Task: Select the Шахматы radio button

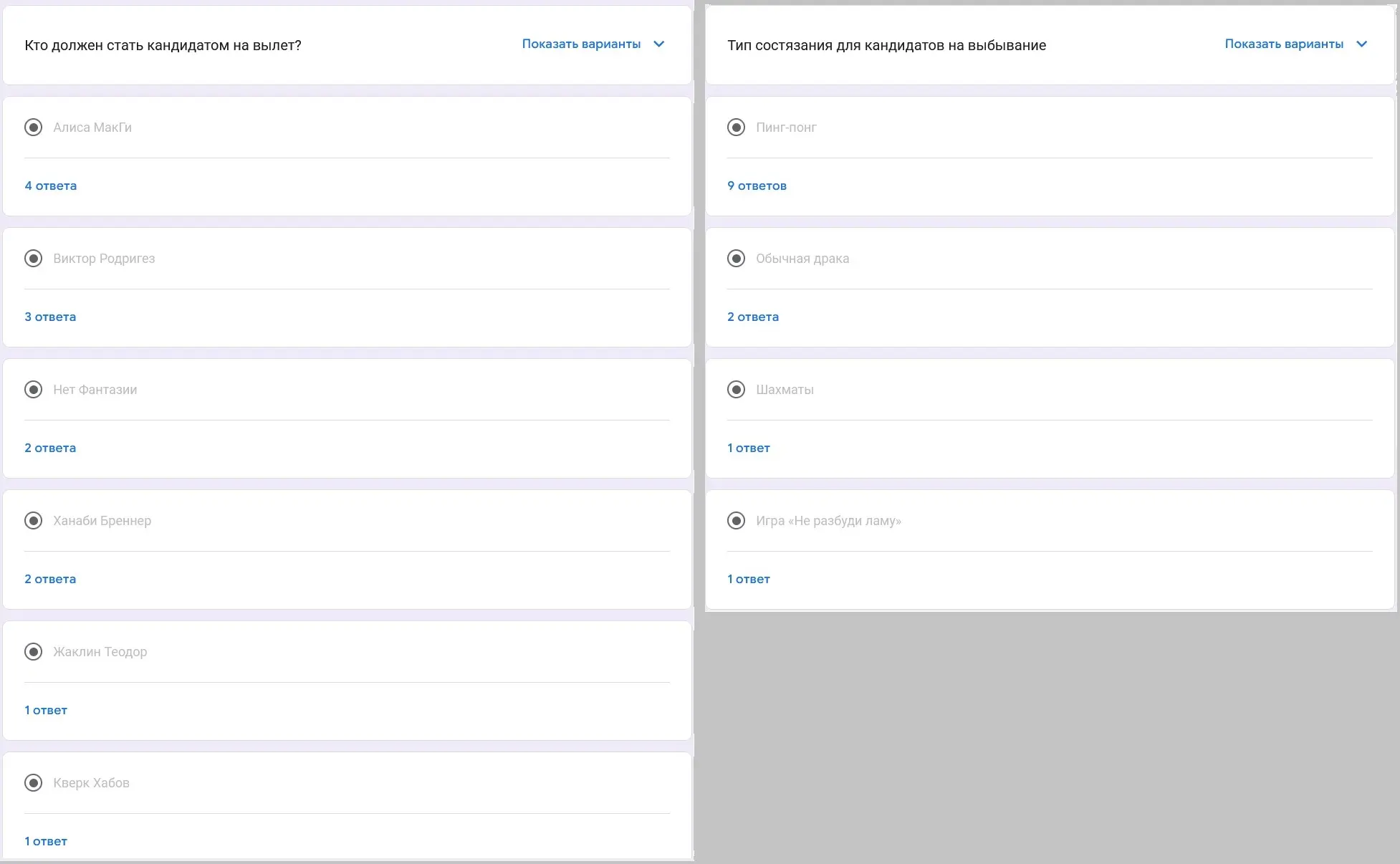Action: pyautogui.click(x=737, y=390)
